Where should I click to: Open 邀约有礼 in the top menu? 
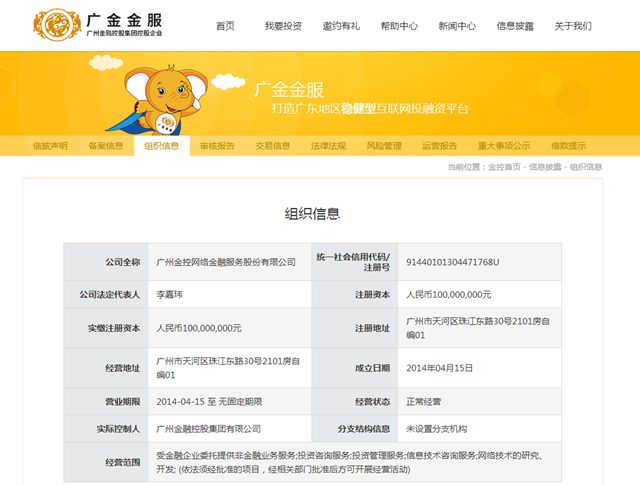341,26
